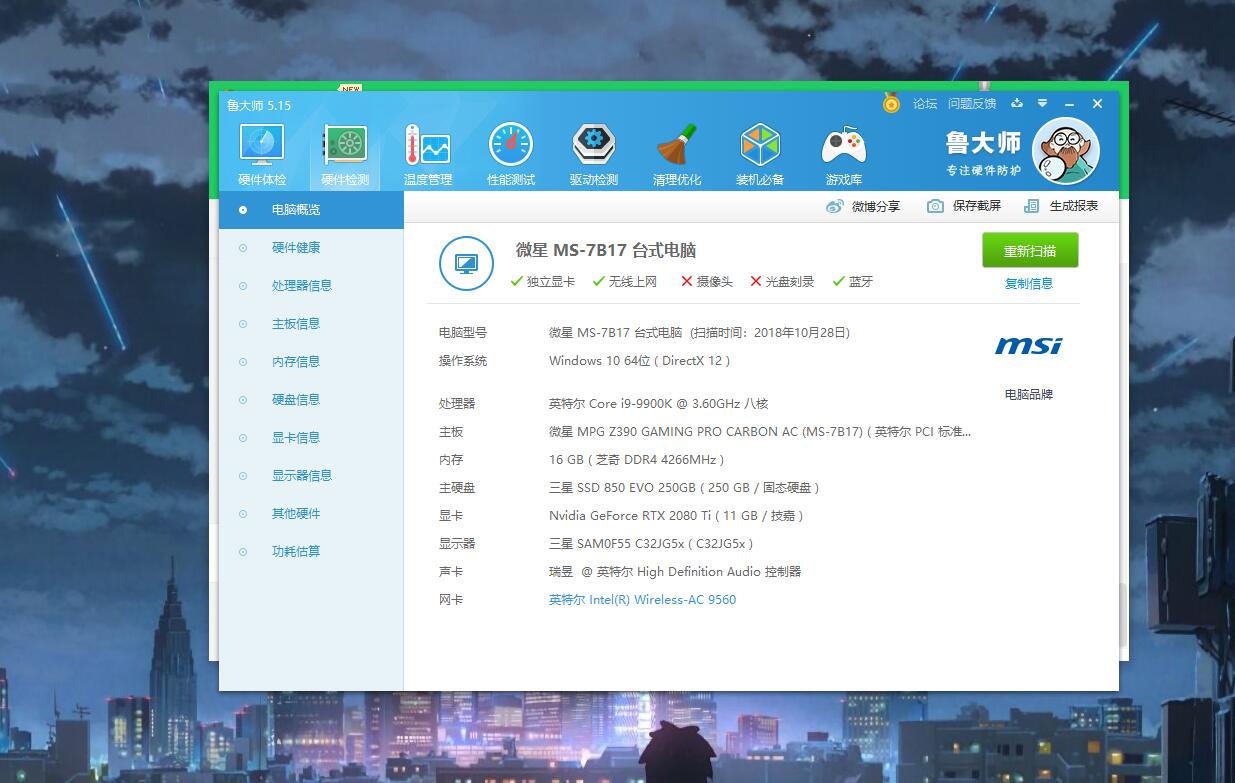The image size is (1235, 783).
Task: Open the 驱动检测 driver detection tool
Action: coord(594,150)
